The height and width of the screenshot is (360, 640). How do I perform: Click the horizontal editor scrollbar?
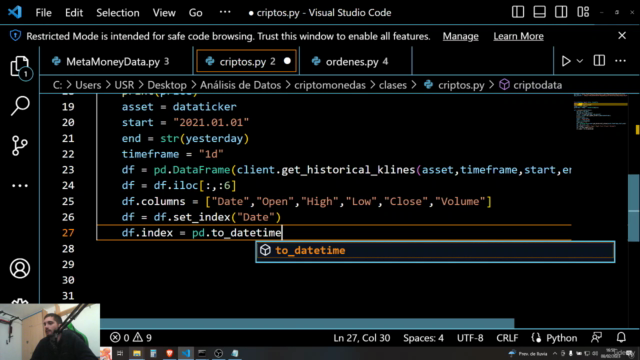307,323
